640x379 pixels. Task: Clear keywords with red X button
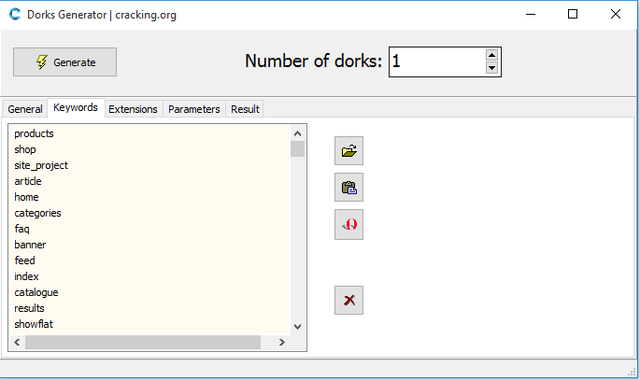pyautogui.click(x=349, y=300)
